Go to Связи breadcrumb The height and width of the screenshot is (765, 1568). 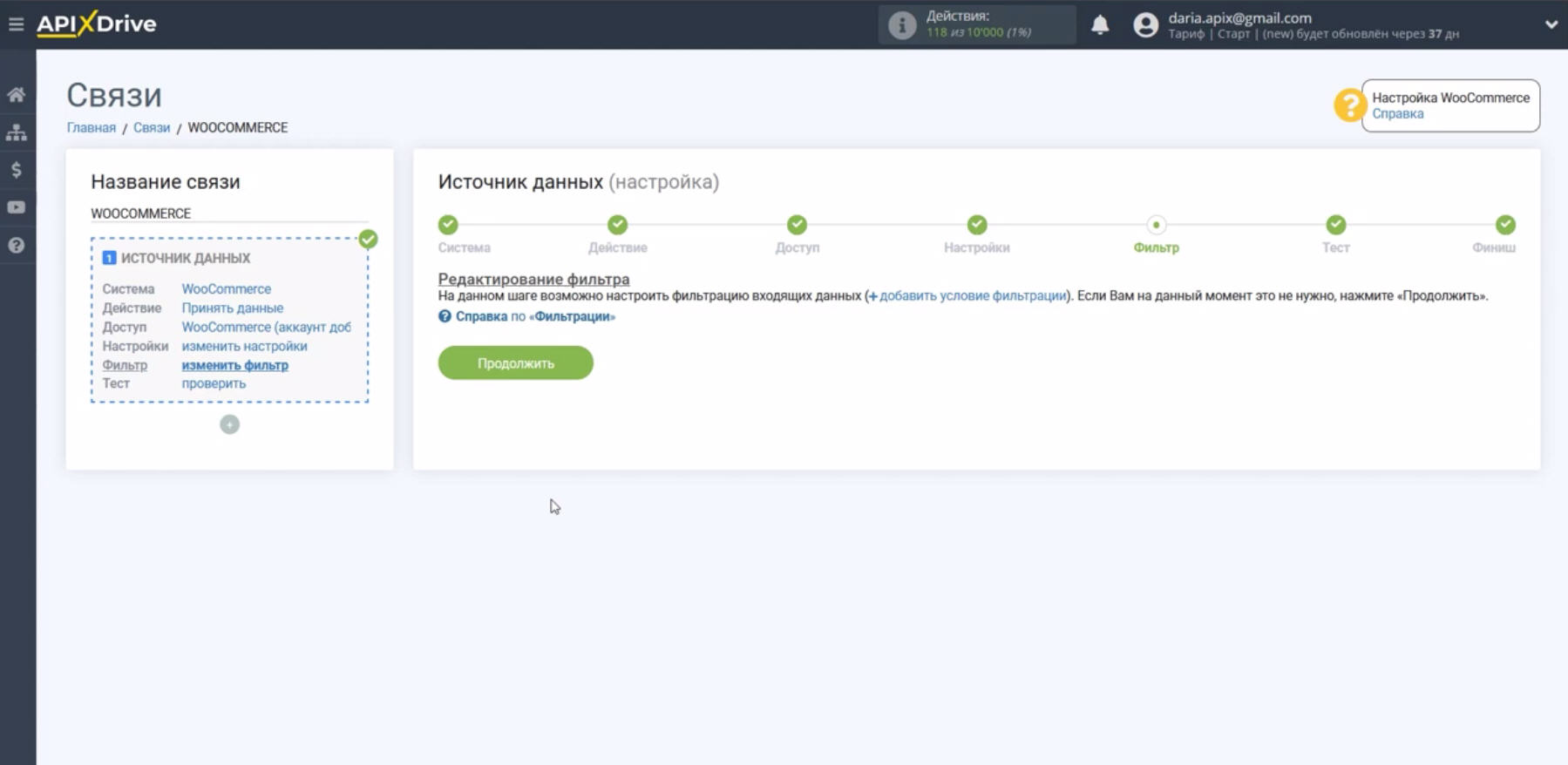point(152,127)
